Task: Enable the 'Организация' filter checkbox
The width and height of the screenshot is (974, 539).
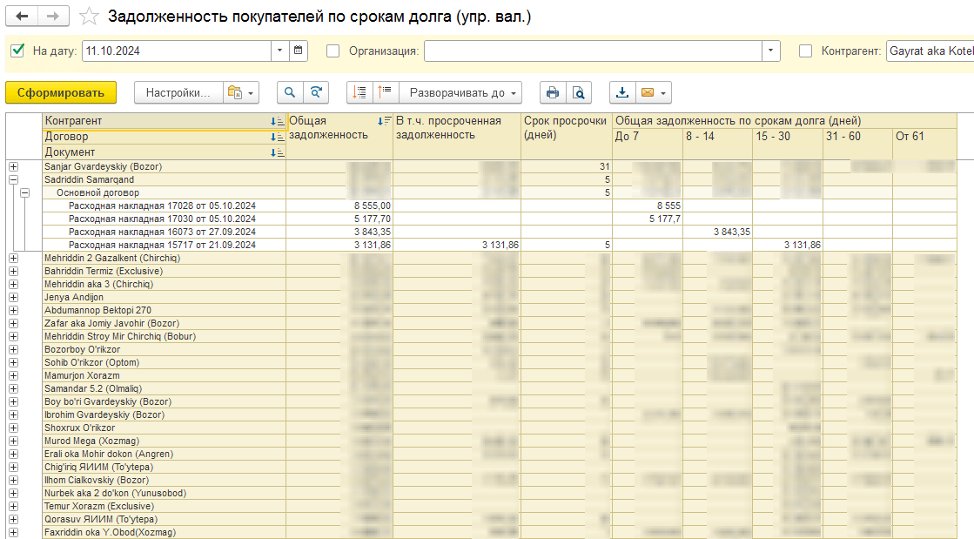Action: [333, 50]
